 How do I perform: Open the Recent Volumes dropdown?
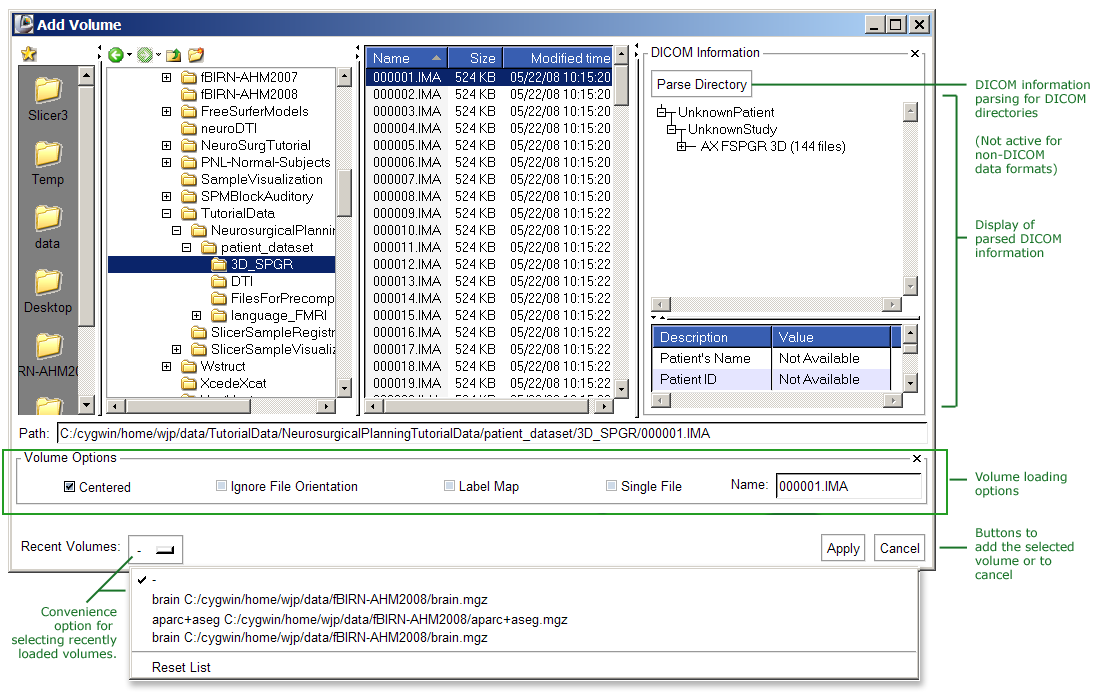pos(155,548)
